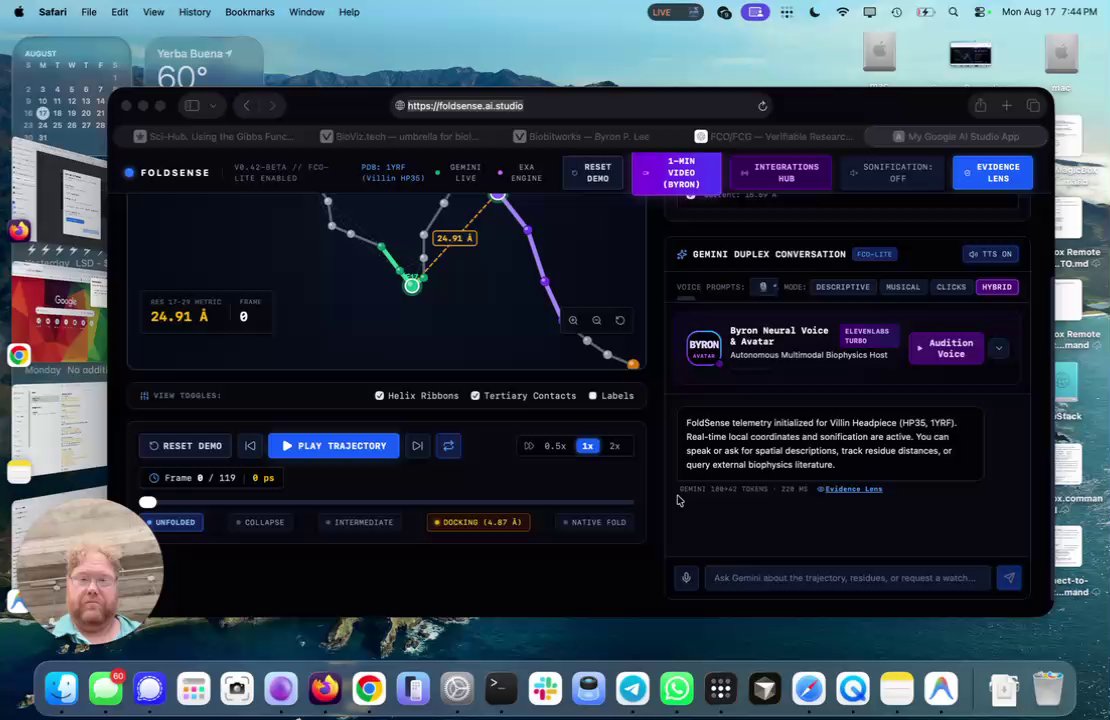Set playback speed to 2x
The height and width of the screenshot is (720, 1110).
pos(614,446)
